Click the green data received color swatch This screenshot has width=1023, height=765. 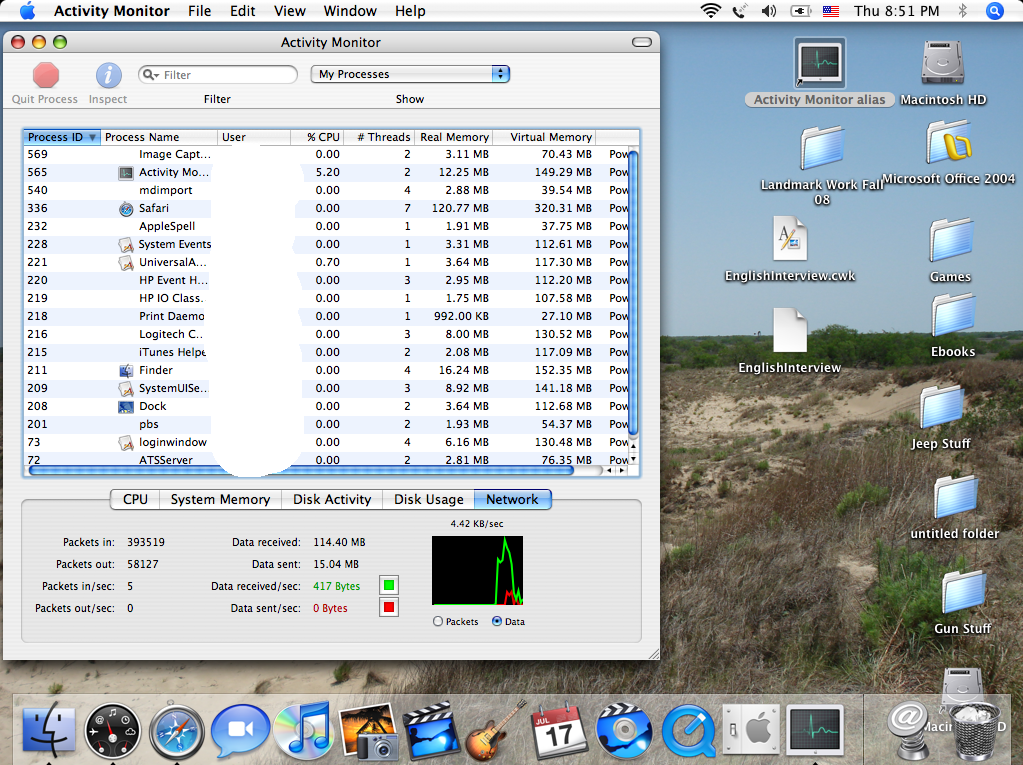[388, 585]
